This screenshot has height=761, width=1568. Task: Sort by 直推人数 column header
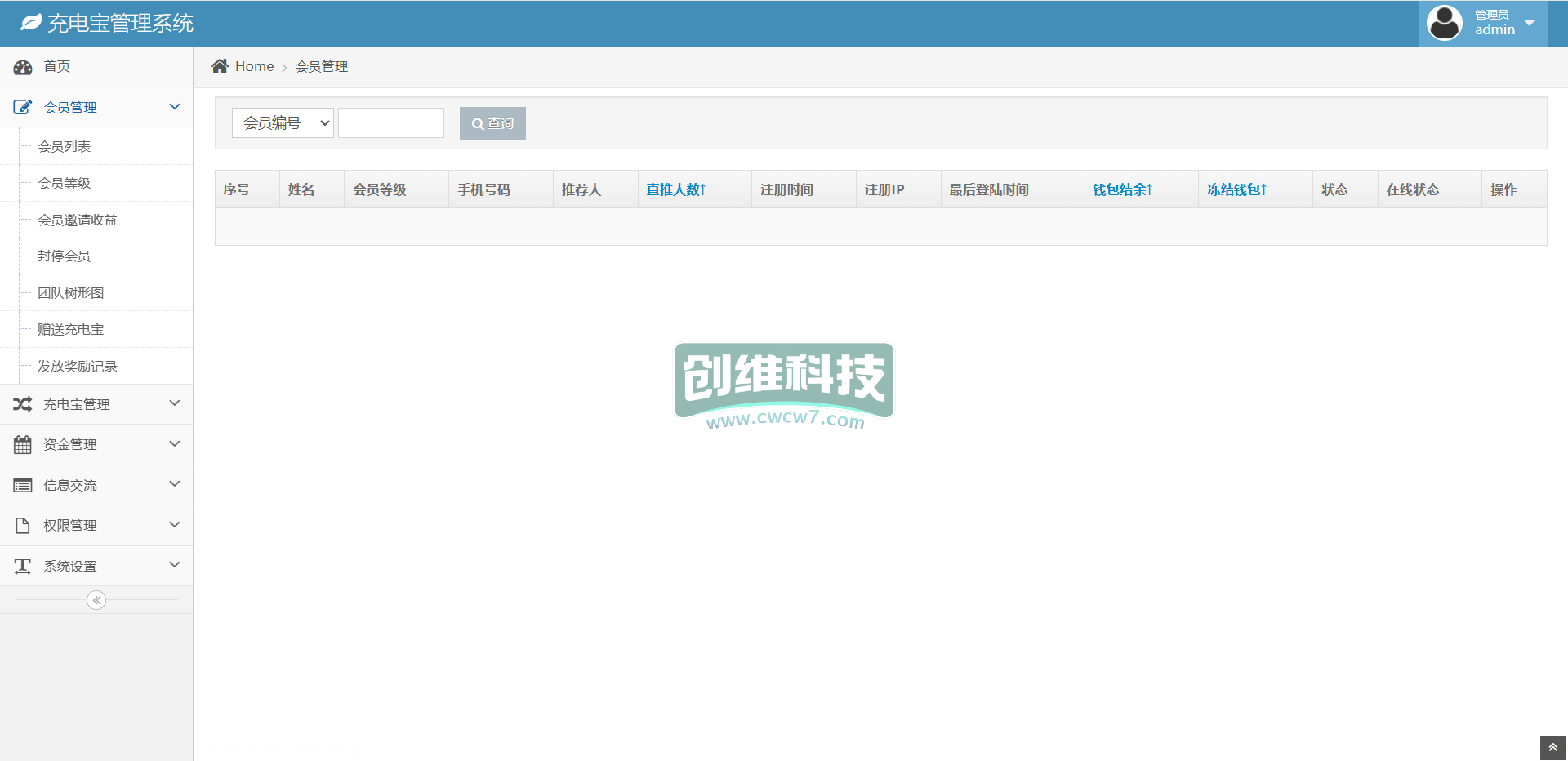pyautogui.click(x=675, y=189)
